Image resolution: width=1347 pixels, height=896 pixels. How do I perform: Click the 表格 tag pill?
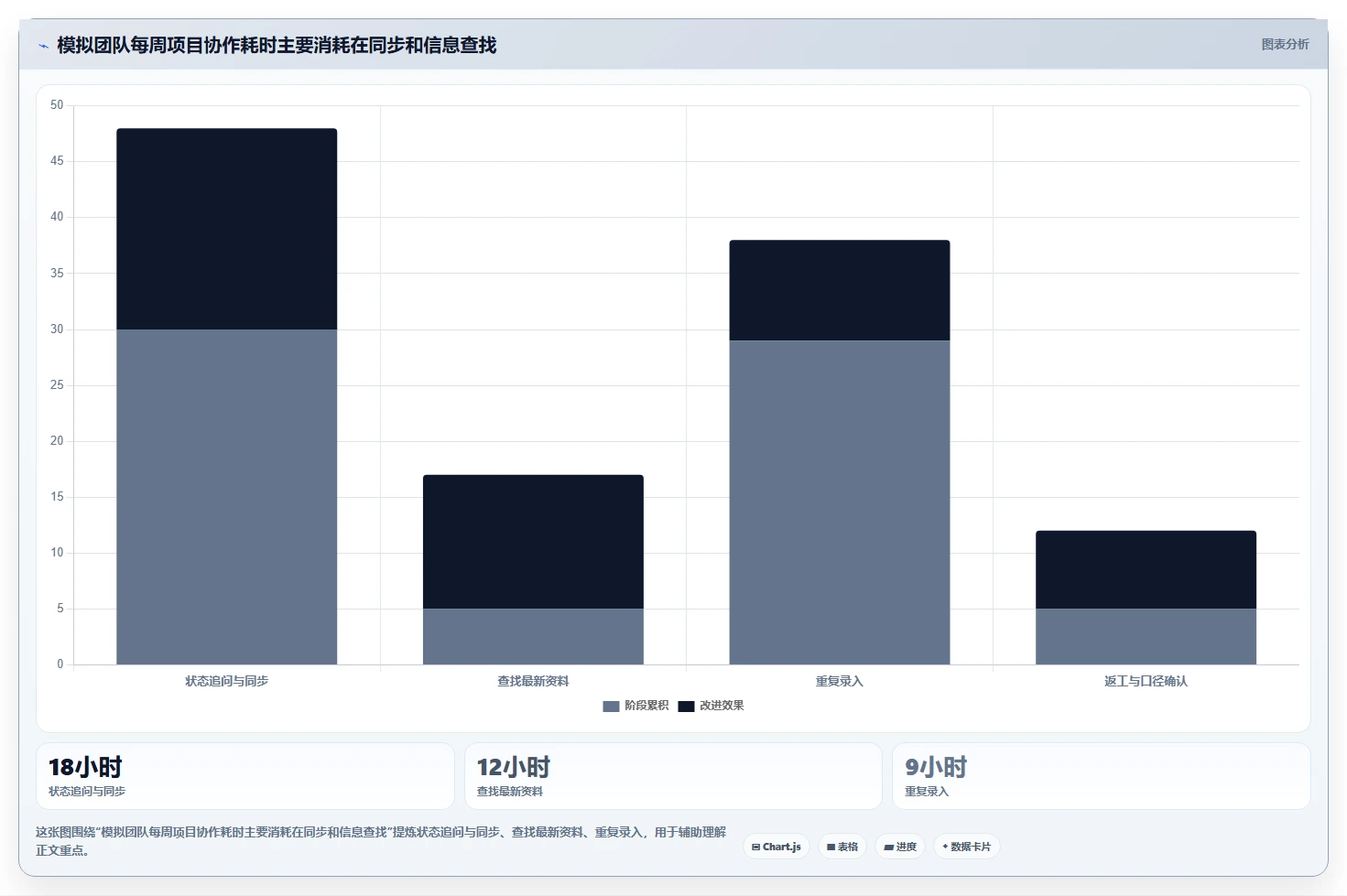(x=842, y=847)
